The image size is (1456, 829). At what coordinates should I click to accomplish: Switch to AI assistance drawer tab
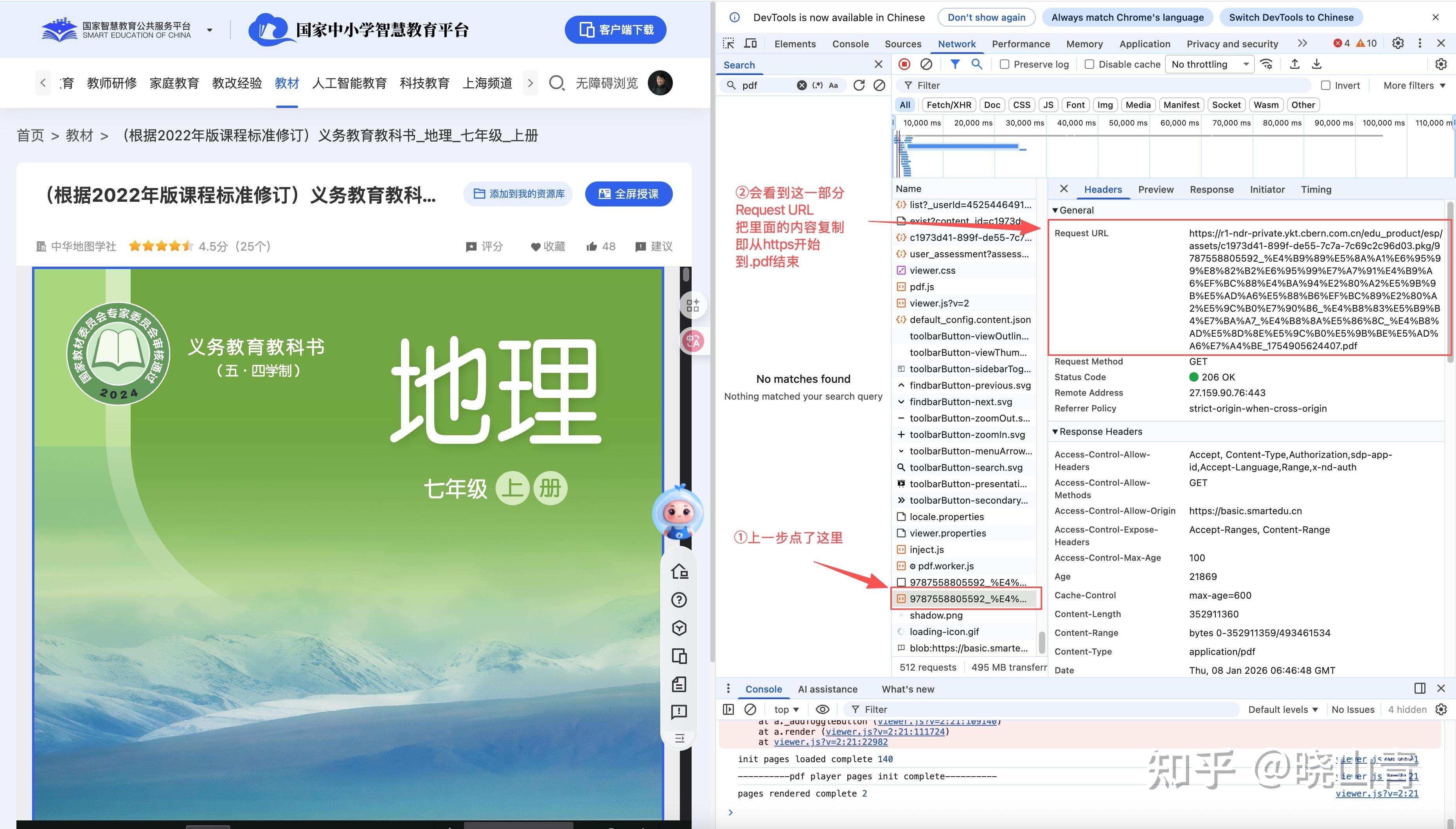point(827,689)
